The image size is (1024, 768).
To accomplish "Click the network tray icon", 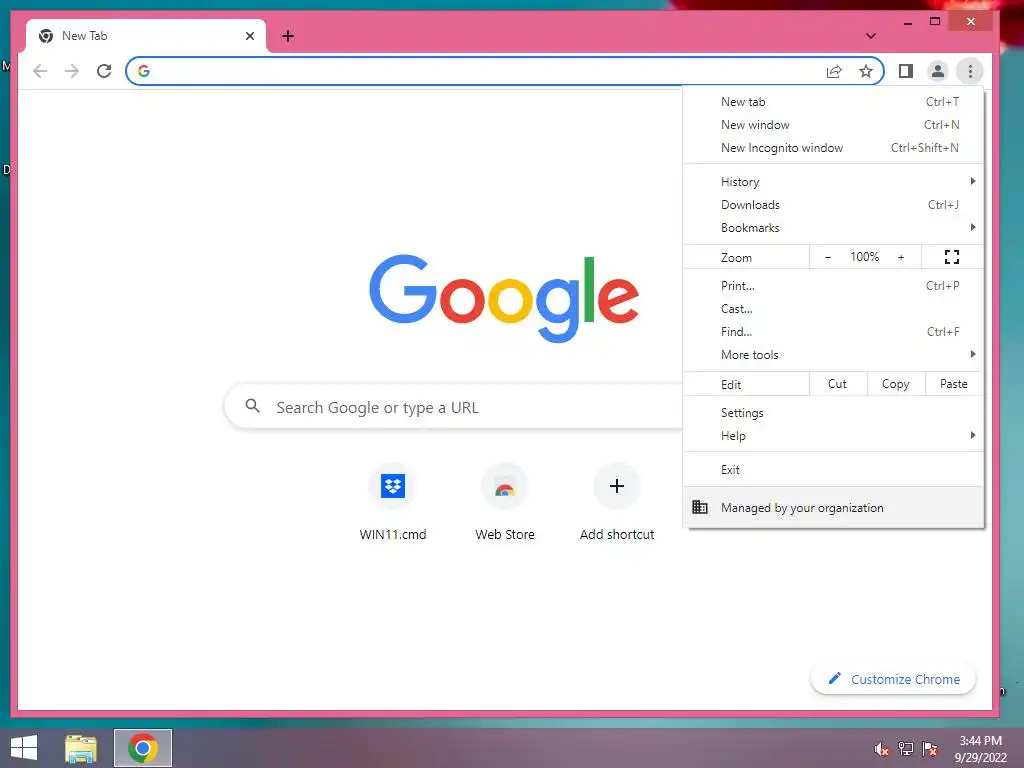I will (x=906, y=749).
